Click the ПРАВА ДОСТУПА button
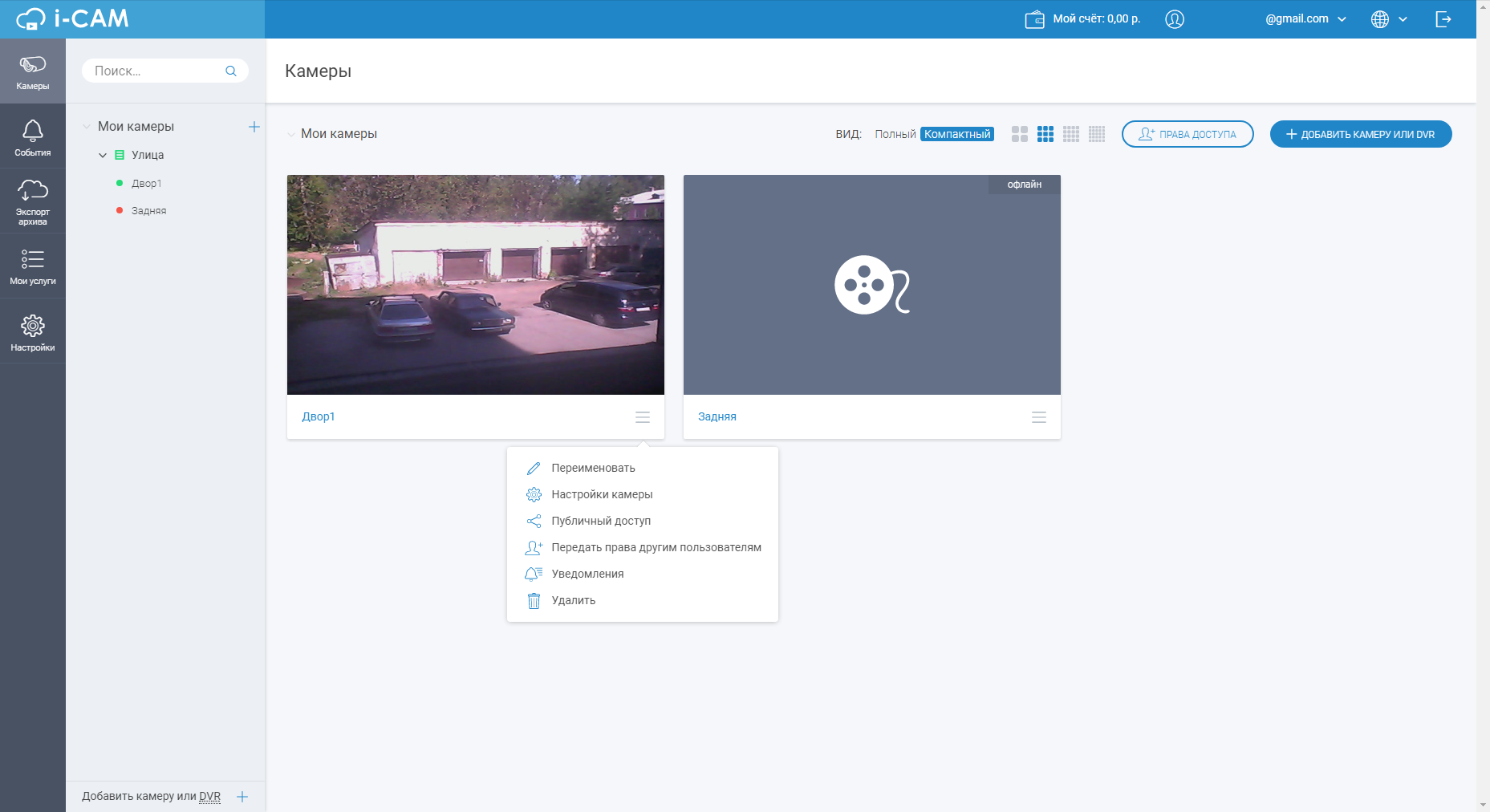Image resolution: width=1490 pixels, height=812 pixels. point(1187,134)
